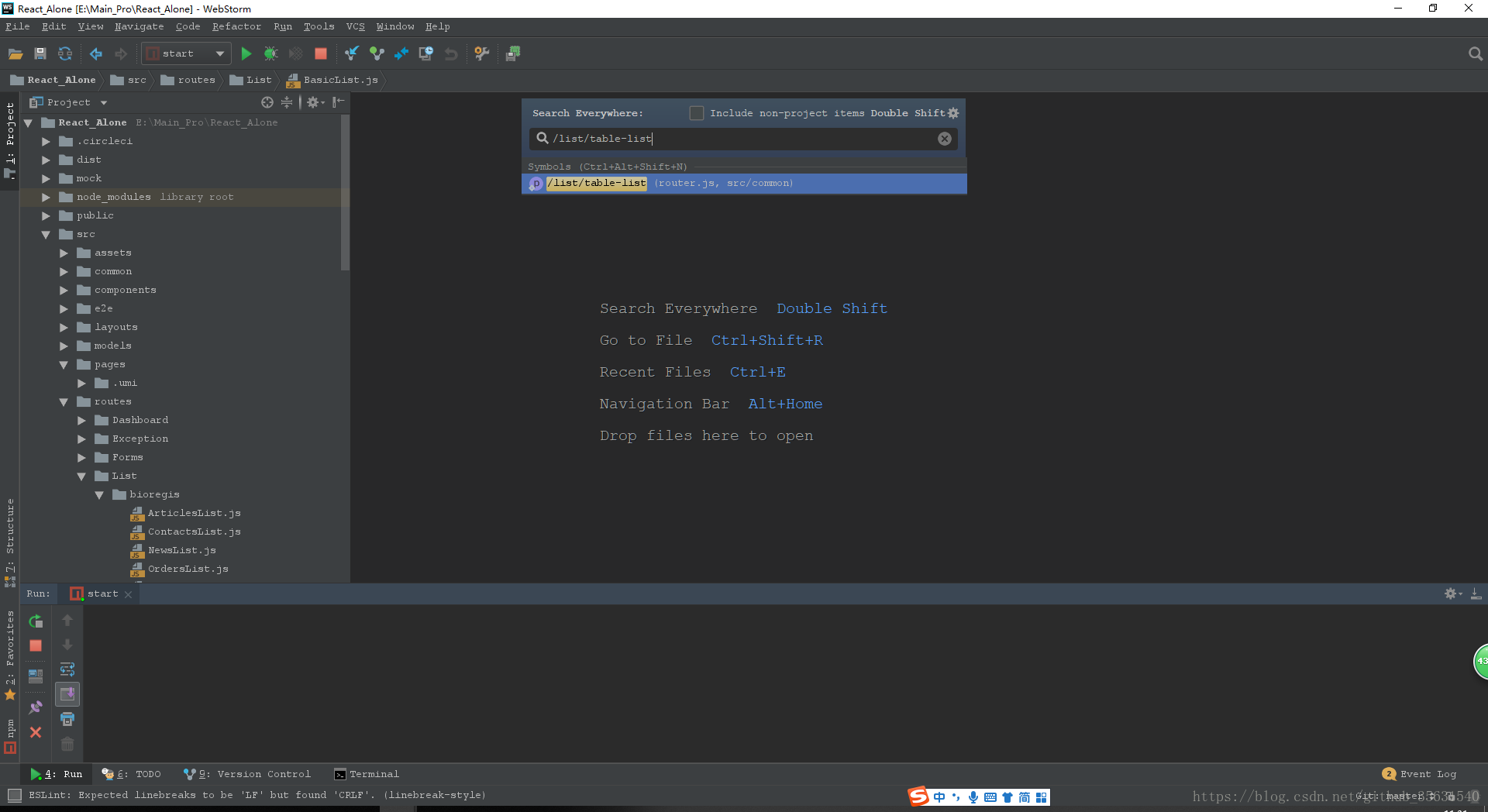Click Scroll from Source target icon

point(267,102)
